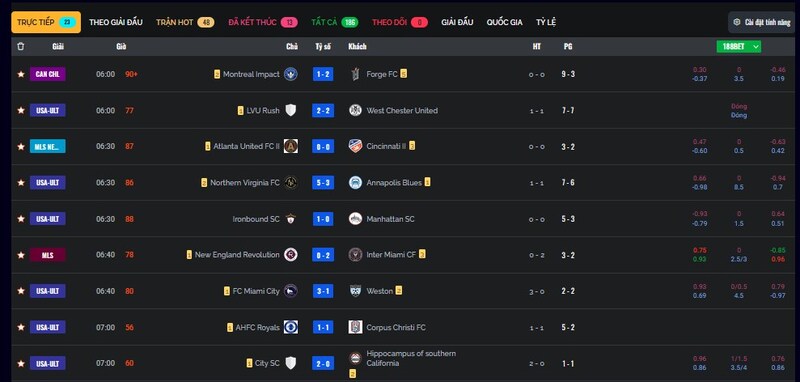Click the Cincinnati II team logo
Viewport: 800px width, 382px height.
coord(356,146)
